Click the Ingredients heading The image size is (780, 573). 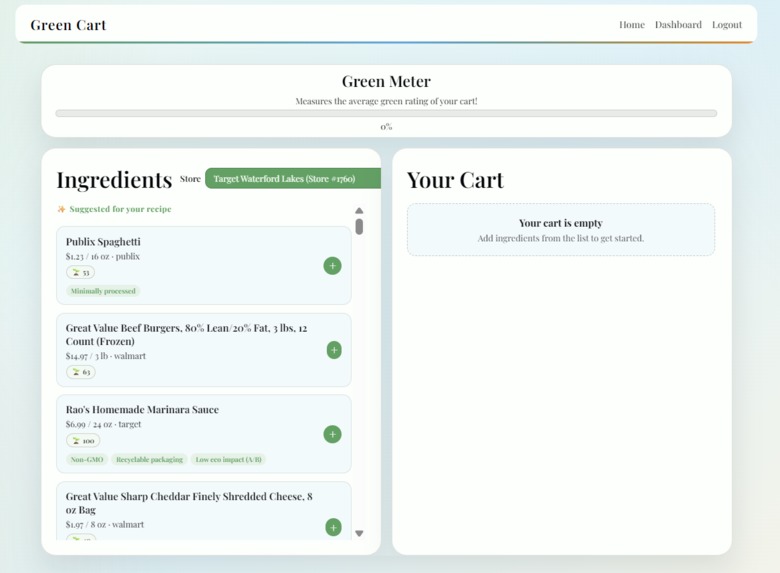[114, 180]
